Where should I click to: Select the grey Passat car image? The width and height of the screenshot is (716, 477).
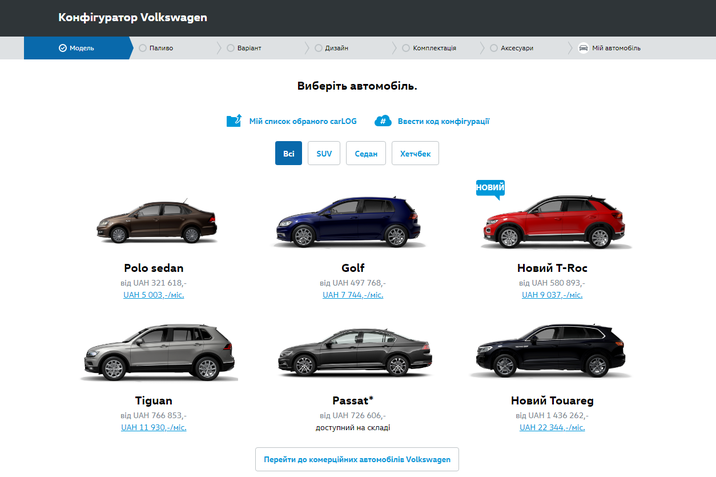coord(355,352)
